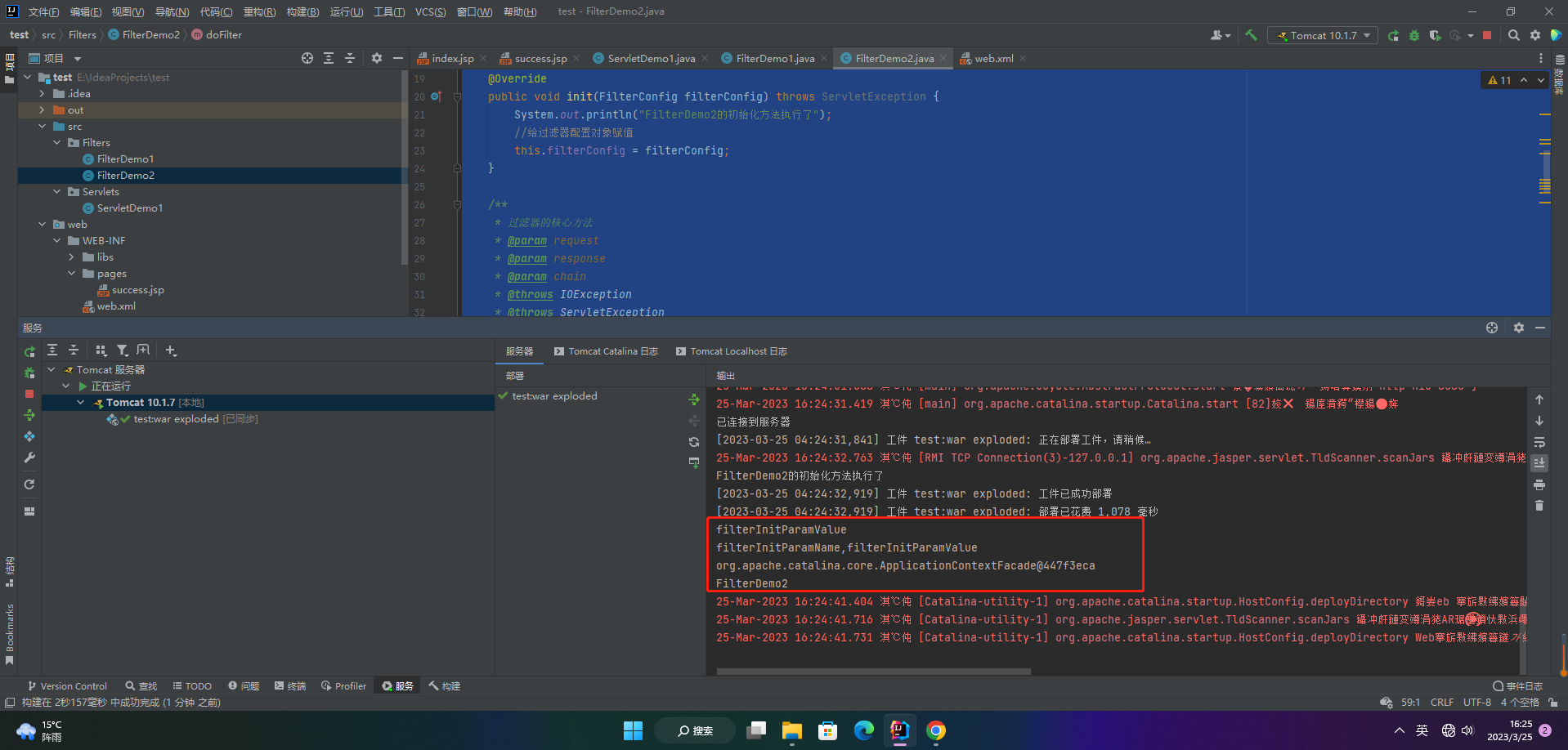Image resolution: width=1568 pixels, height=750 pixels.
Task: Collapse the Tomcat 服务器 node in Services
Action: (x=52, y=370)
